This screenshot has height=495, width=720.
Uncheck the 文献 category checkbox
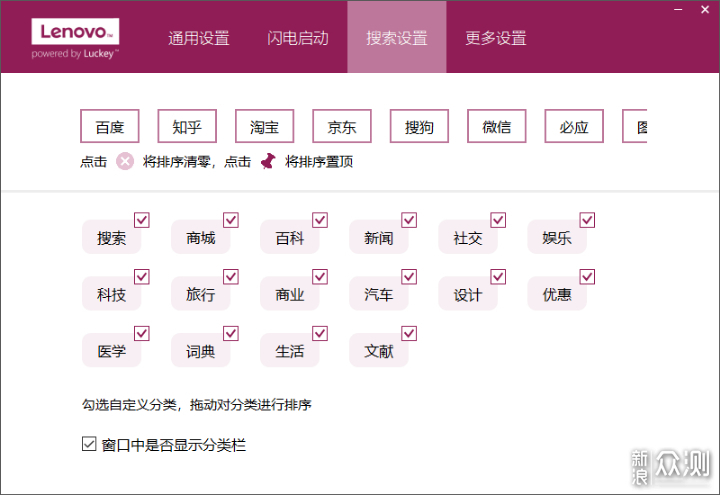pos(409,333)
